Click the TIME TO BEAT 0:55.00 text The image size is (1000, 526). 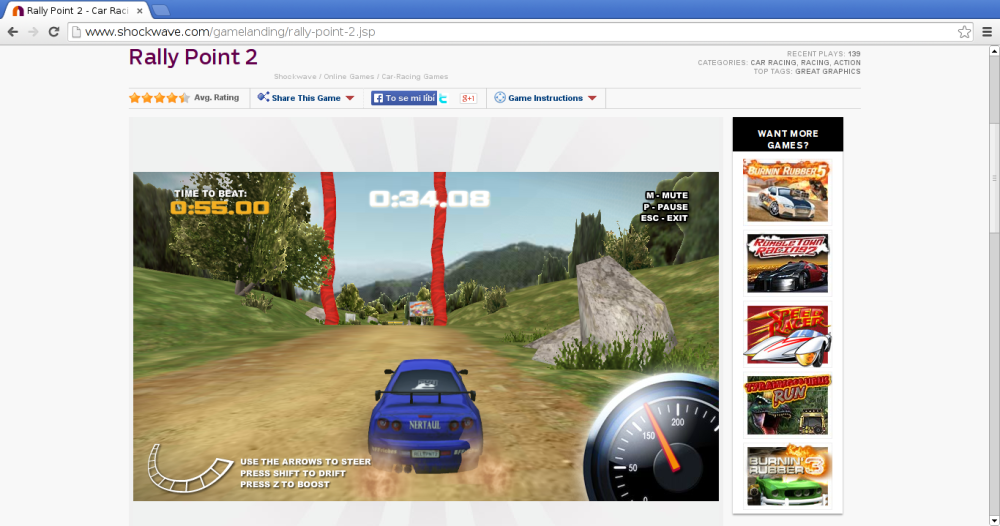(x=219, y=202)
